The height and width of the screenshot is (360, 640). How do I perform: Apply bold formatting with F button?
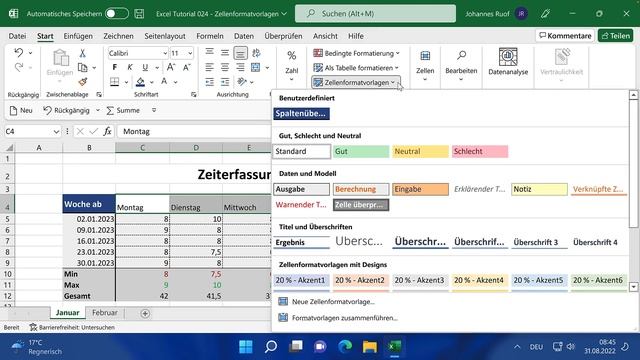(x=115, y=67)
